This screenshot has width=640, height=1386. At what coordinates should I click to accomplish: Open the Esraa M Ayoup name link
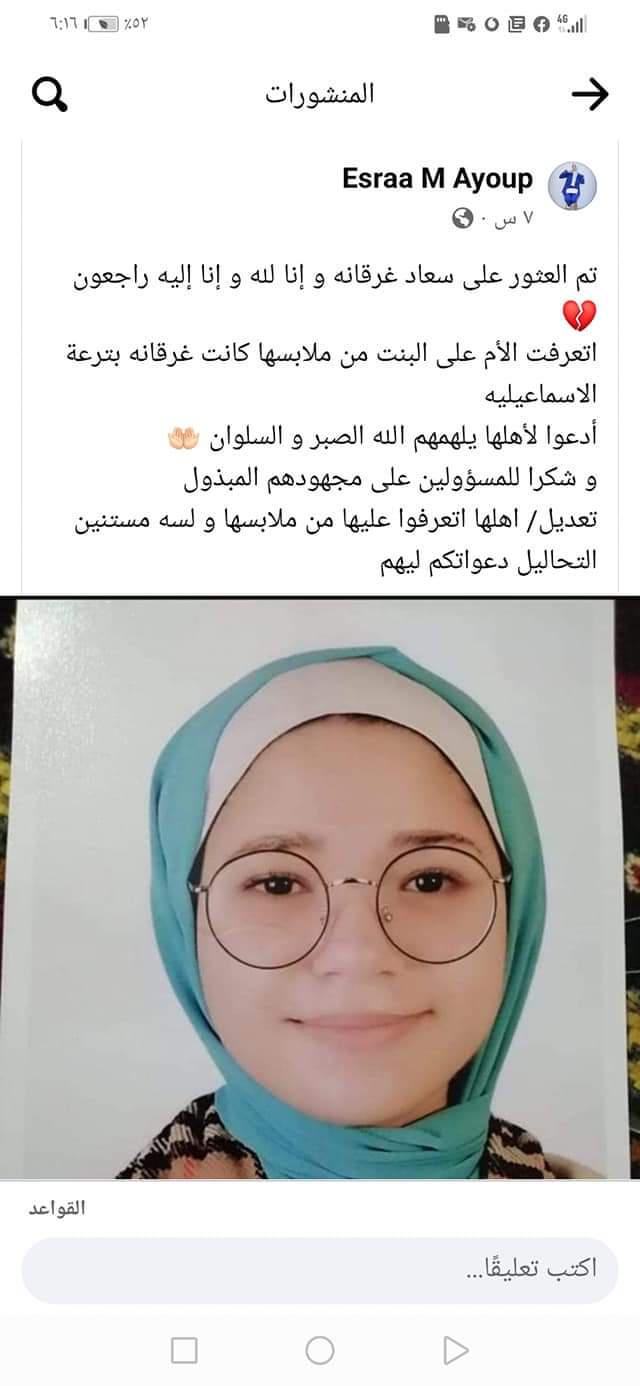click(437, 180)
